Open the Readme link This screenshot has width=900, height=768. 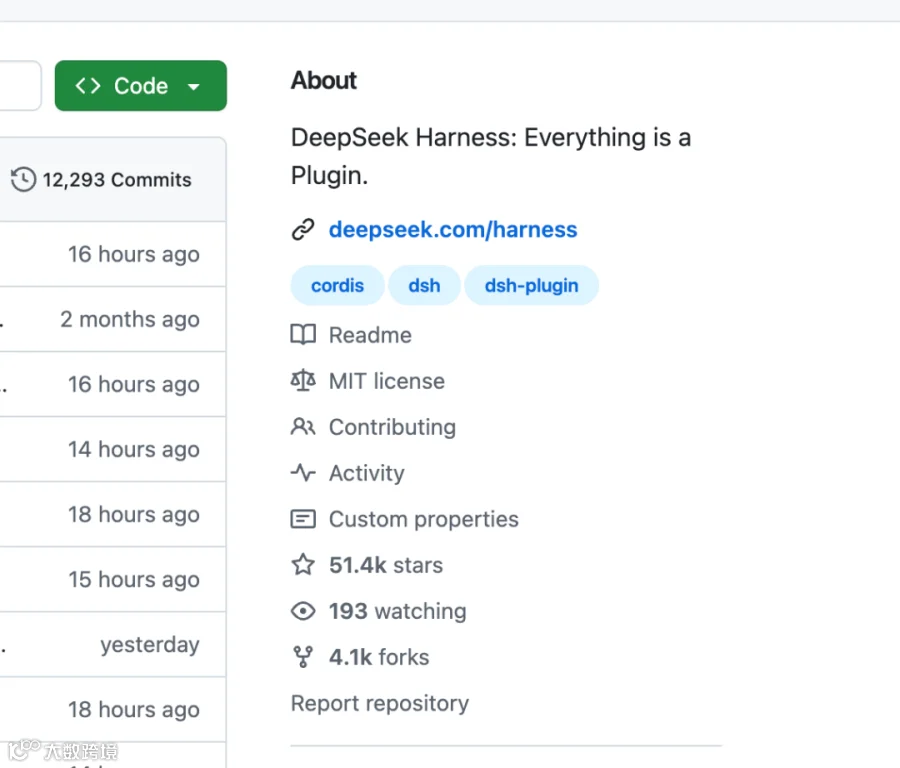[370, 335]
